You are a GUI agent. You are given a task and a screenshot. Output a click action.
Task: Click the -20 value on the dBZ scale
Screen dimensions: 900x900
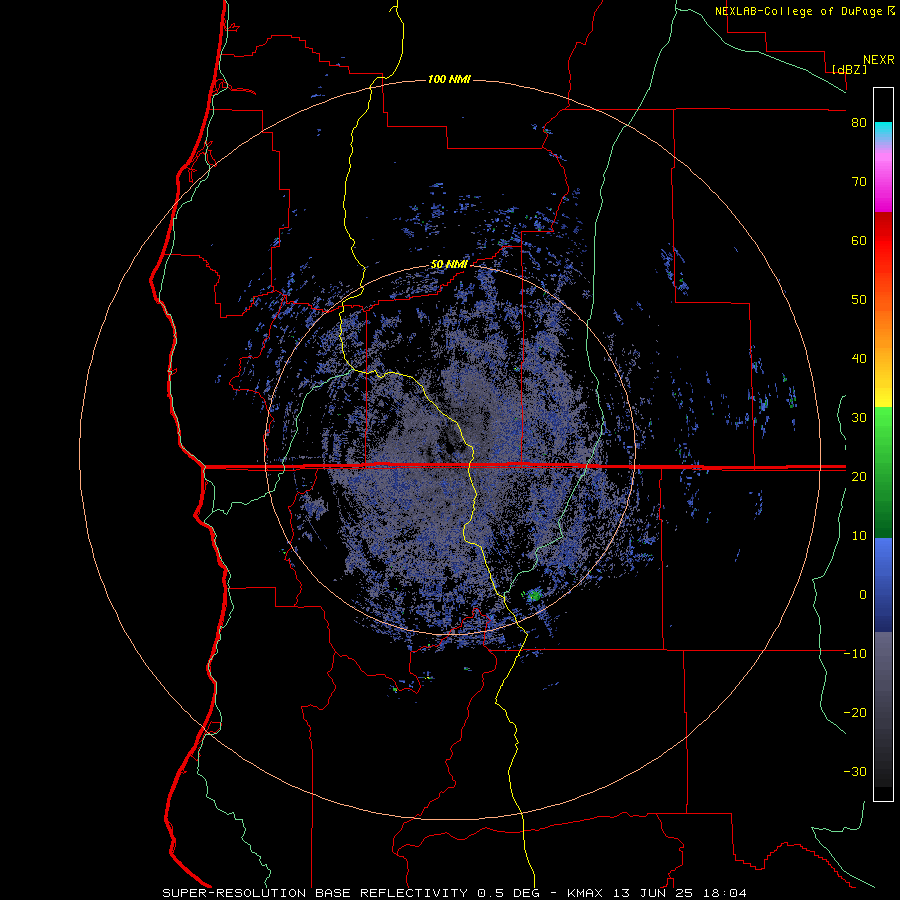point(855,712)
